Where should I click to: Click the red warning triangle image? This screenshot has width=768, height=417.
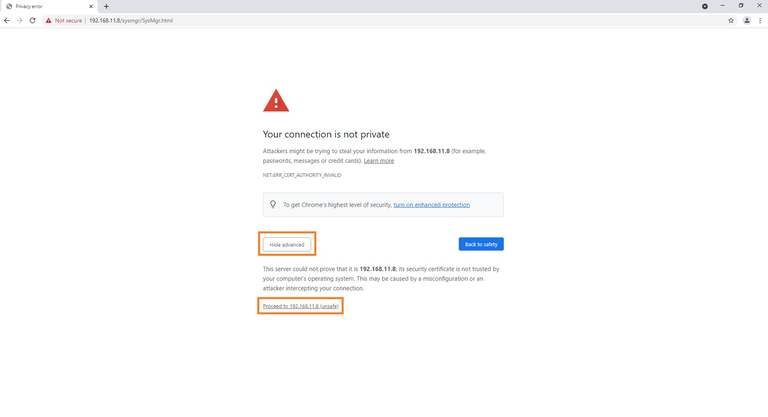(x=275, y=101)
